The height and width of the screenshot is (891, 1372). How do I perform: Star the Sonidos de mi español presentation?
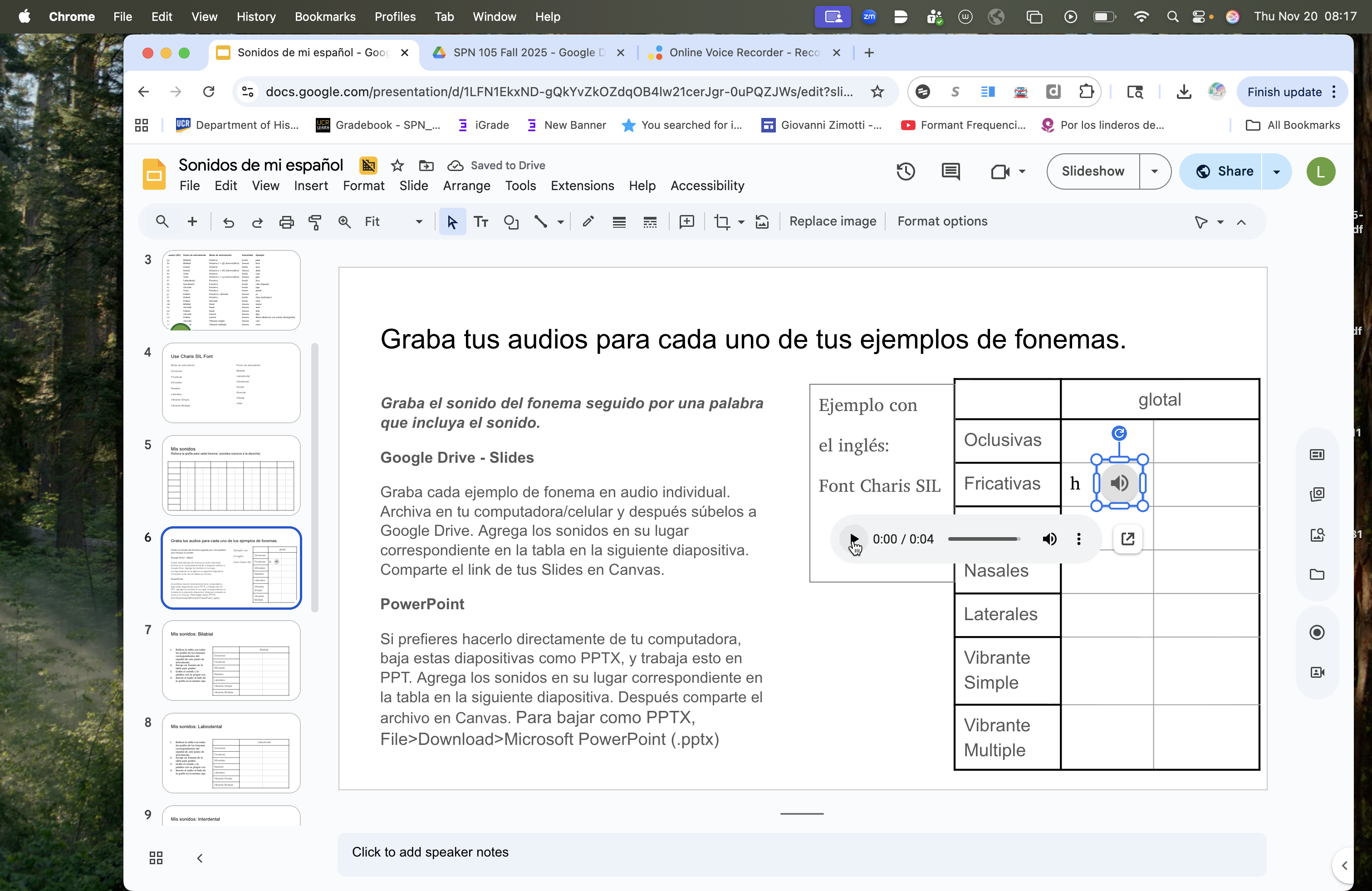click(397, 166)
